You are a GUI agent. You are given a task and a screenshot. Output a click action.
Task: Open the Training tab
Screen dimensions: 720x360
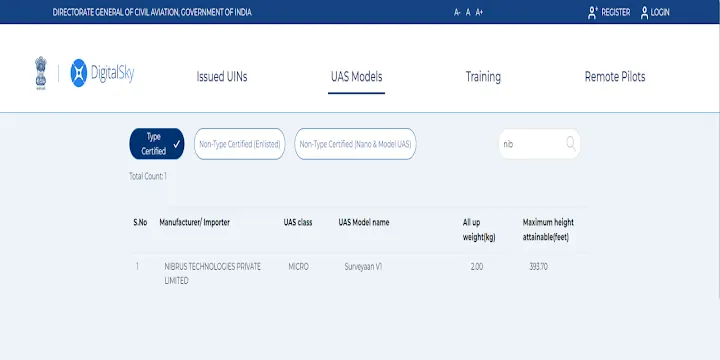tap(483, 77)
